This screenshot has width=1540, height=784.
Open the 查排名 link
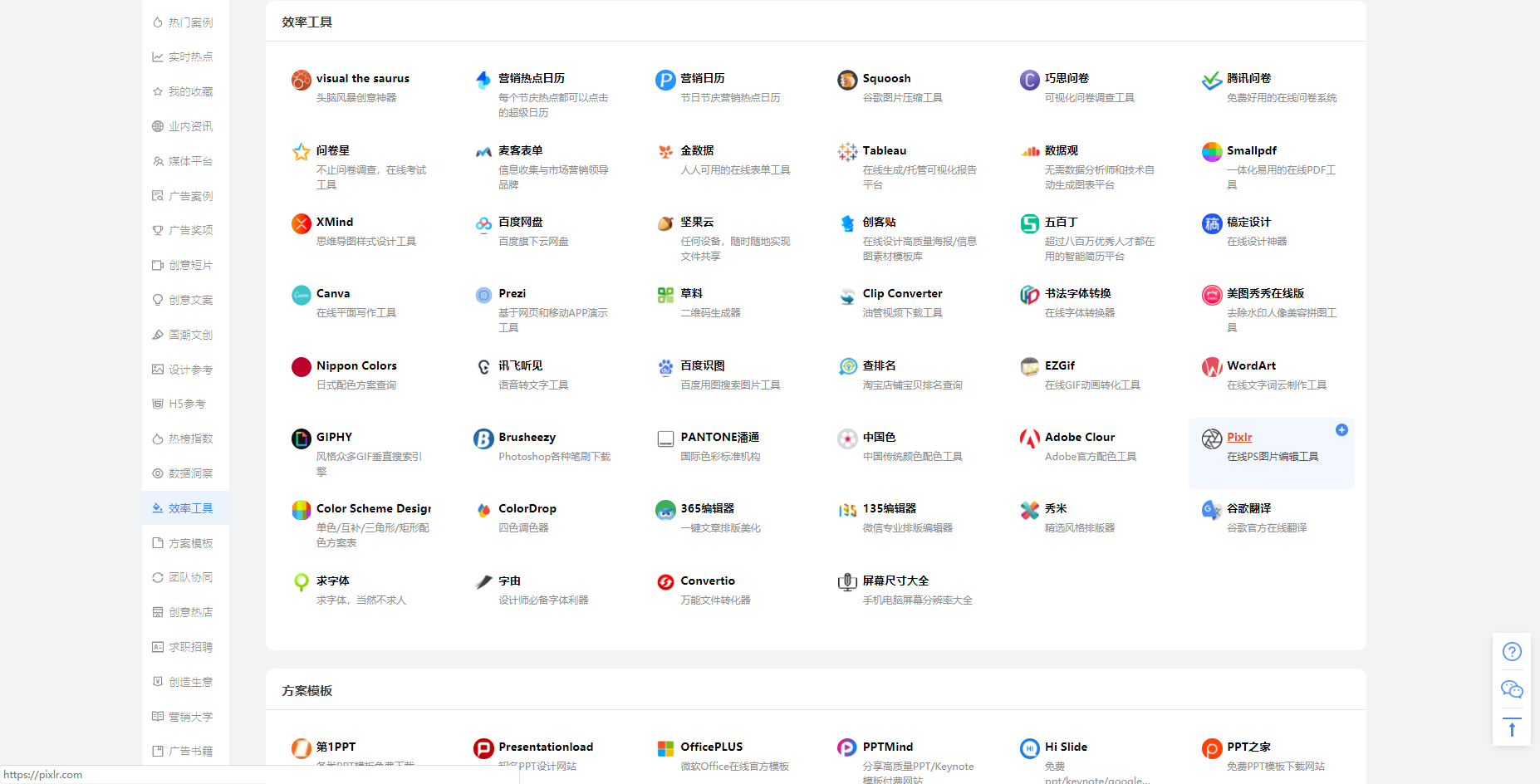(x=880, y=365)
